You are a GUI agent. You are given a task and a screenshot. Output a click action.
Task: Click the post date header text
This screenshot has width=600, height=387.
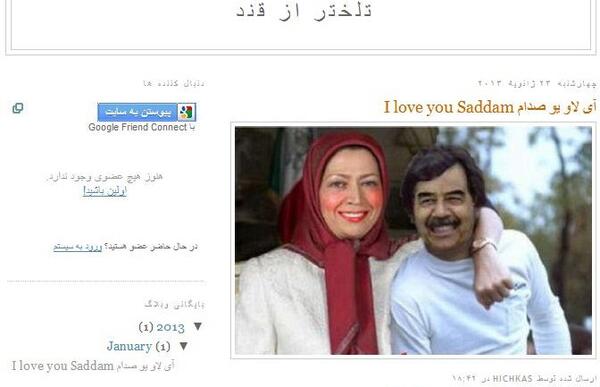point(537,83)
